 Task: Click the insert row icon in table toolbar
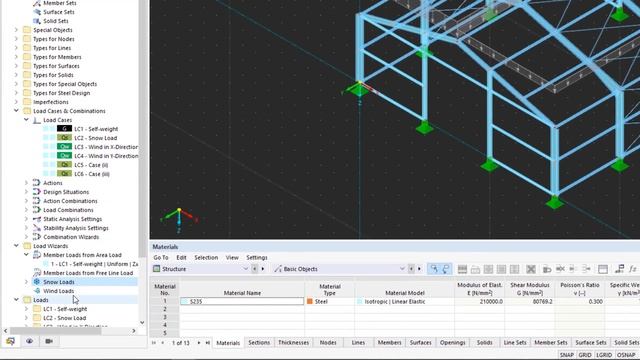click(462, 269)
